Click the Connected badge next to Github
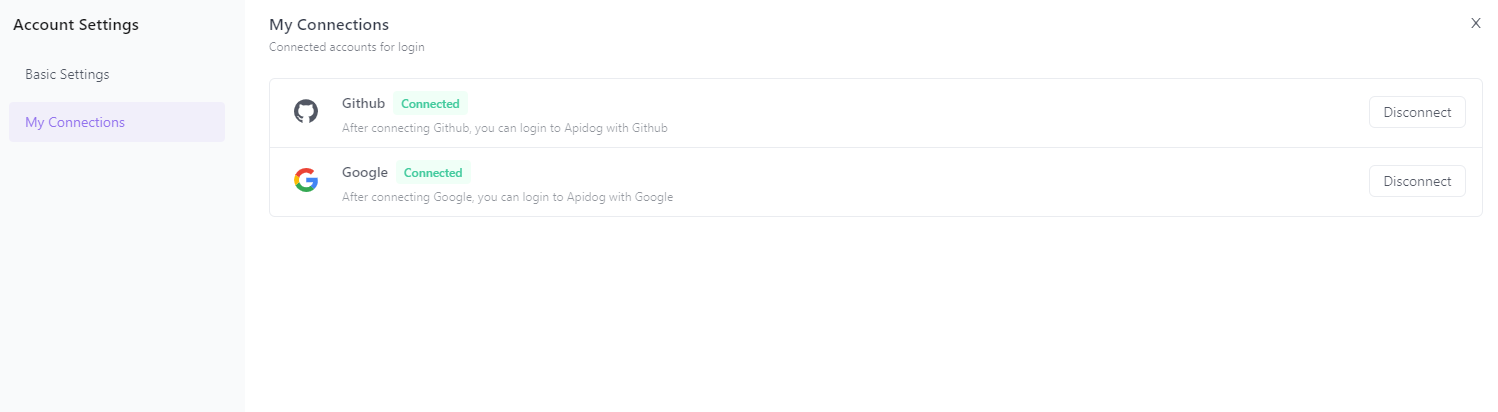 point(430,104)
